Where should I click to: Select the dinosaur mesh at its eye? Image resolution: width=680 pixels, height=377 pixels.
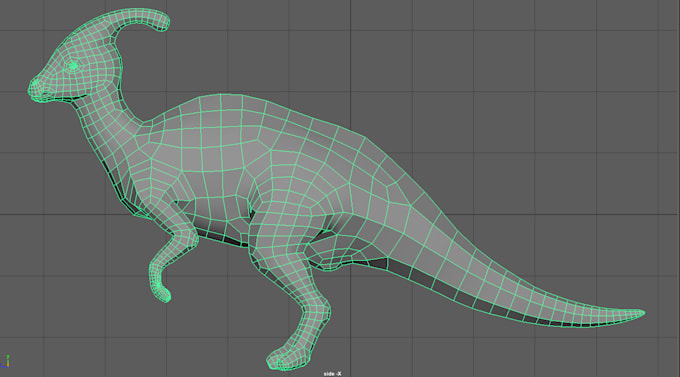(x=73, y=66)
